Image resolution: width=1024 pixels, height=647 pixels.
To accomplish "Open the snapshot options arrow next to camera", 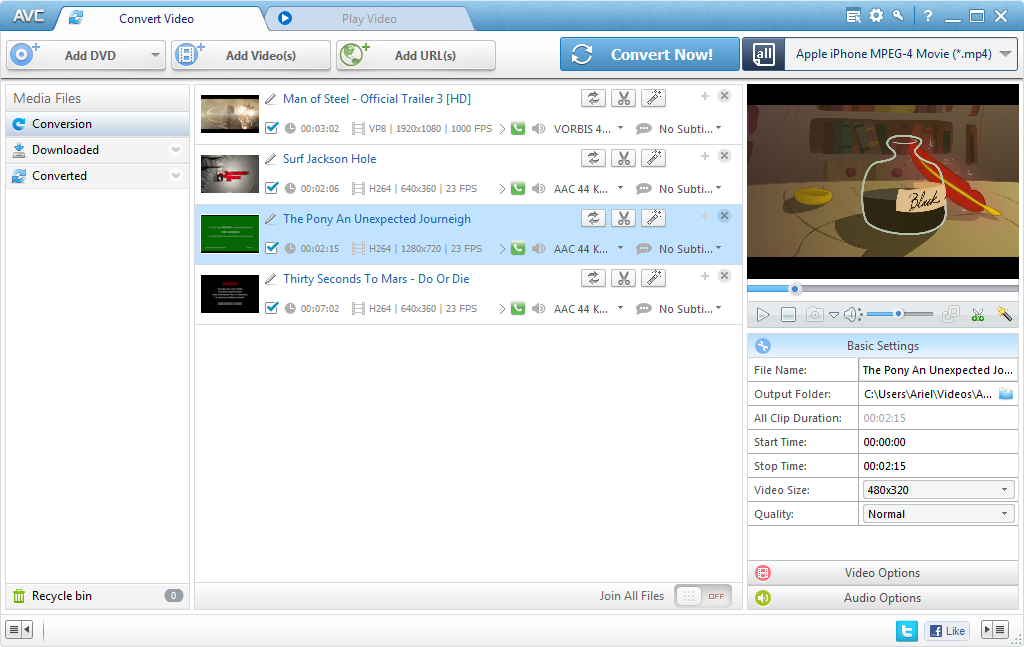I will 834,315.
